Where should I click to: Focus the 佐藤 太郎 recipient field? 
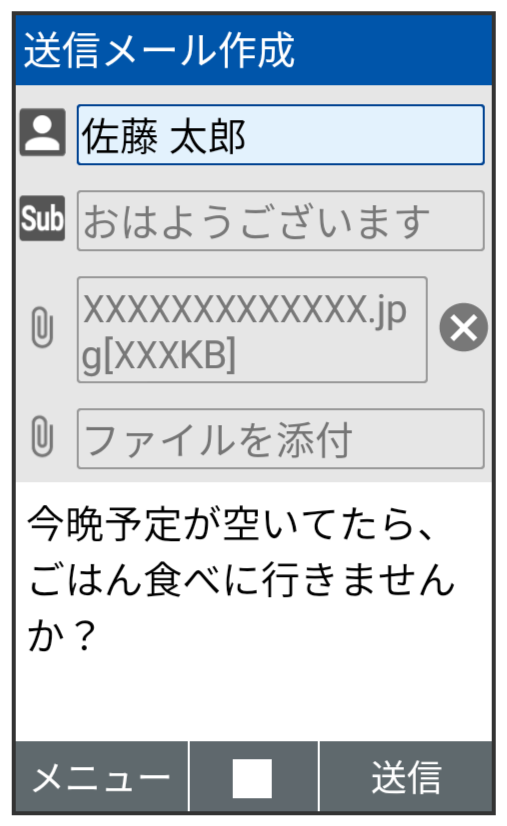(x=280, y=135)
